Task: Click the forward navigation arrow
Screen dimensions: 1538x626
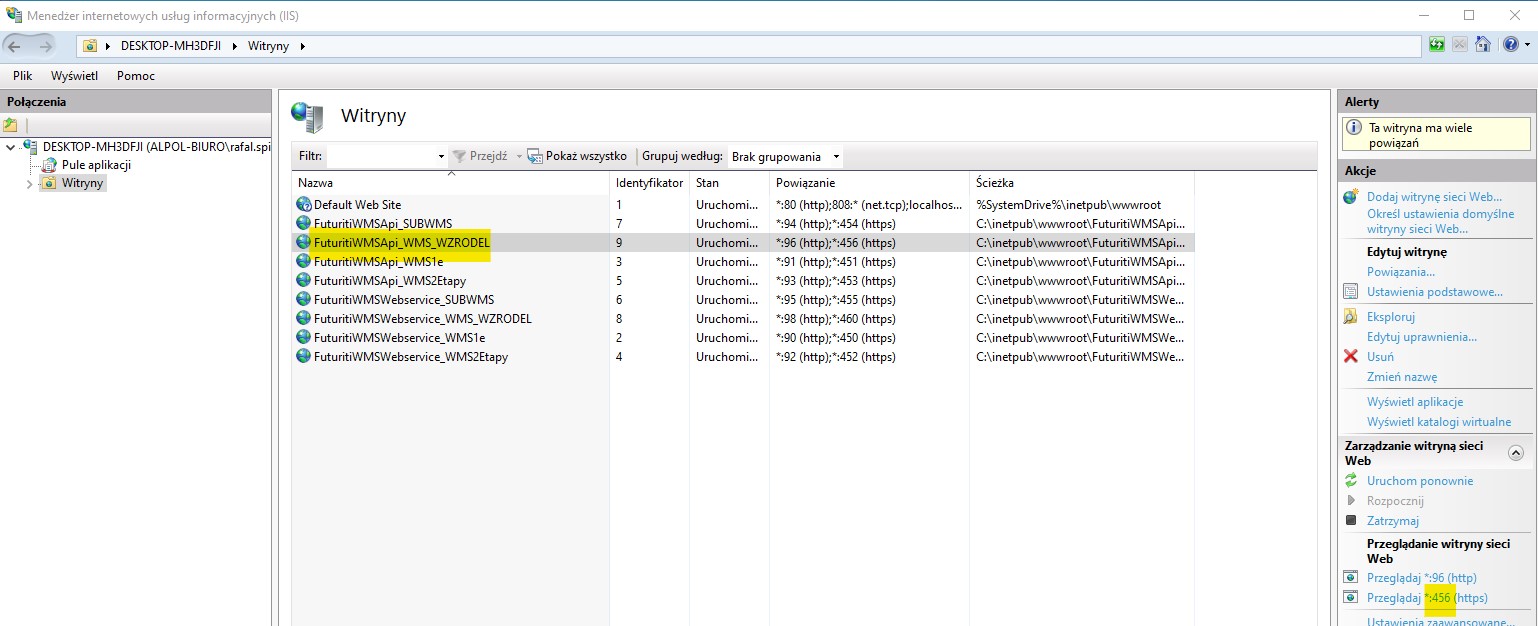Action: click(x=46, y=46)
